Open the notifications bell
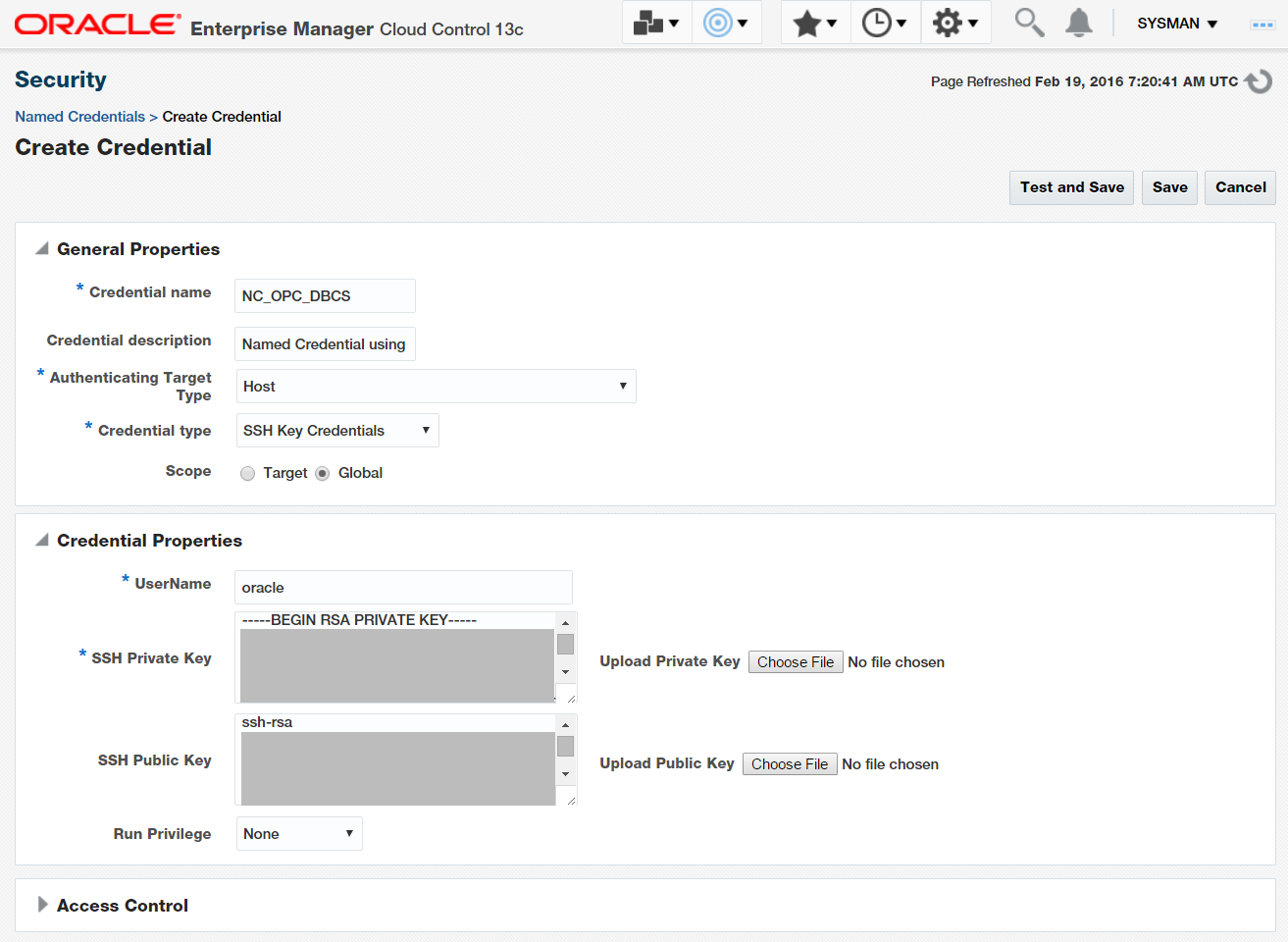Image resolution: width=1288 pixels, height=942 pixels. (x=1079, y=23)
